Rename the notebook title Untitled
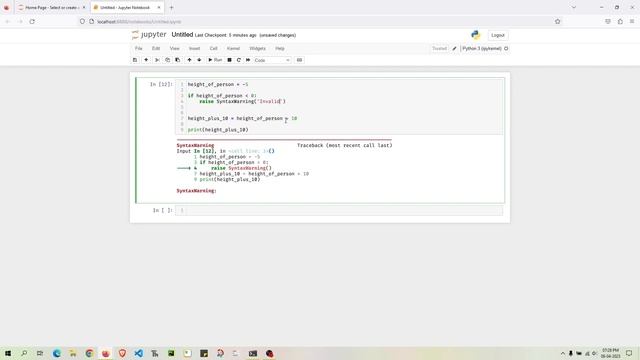This screenshot has height=360, width=640. pyautogui.click(x=182, y=35)
